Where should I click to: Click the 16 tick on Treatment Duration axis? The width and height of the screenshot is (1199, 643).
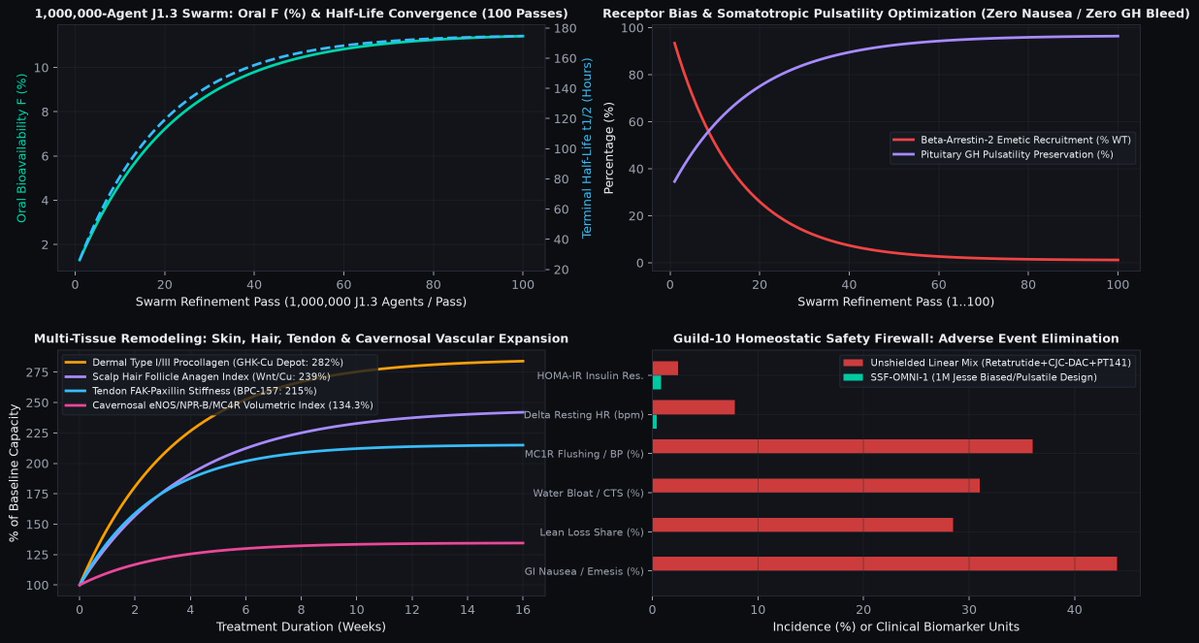(x=523, y=610)
